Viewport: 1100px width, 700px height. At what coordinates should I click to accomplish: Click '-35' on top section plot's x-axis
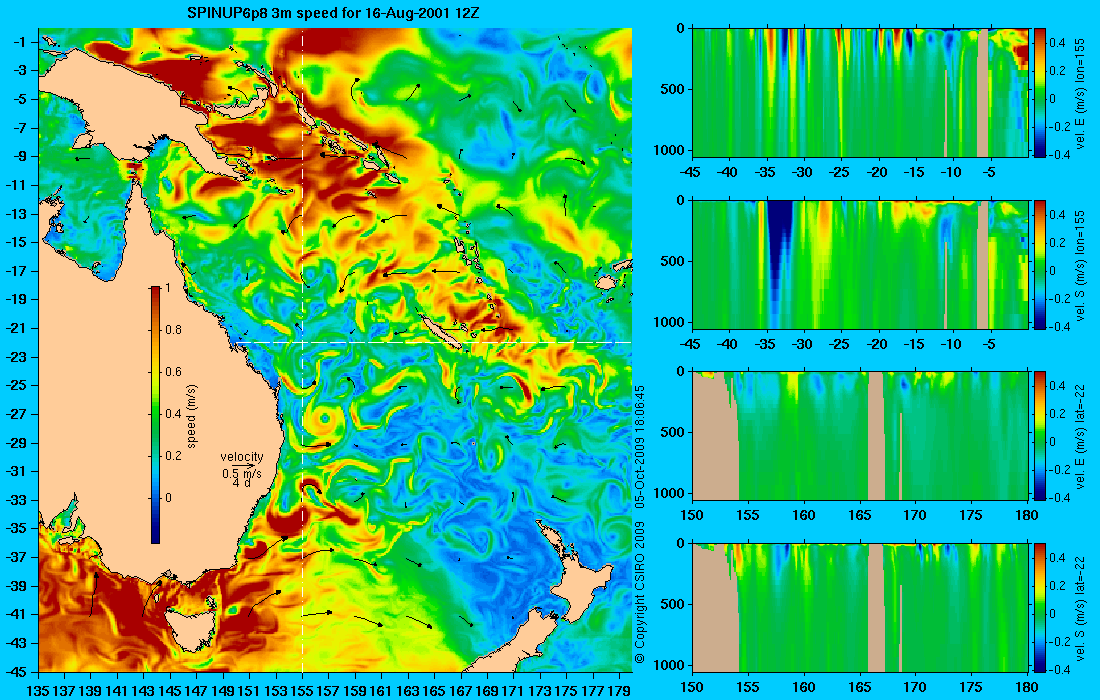point(766,173)
